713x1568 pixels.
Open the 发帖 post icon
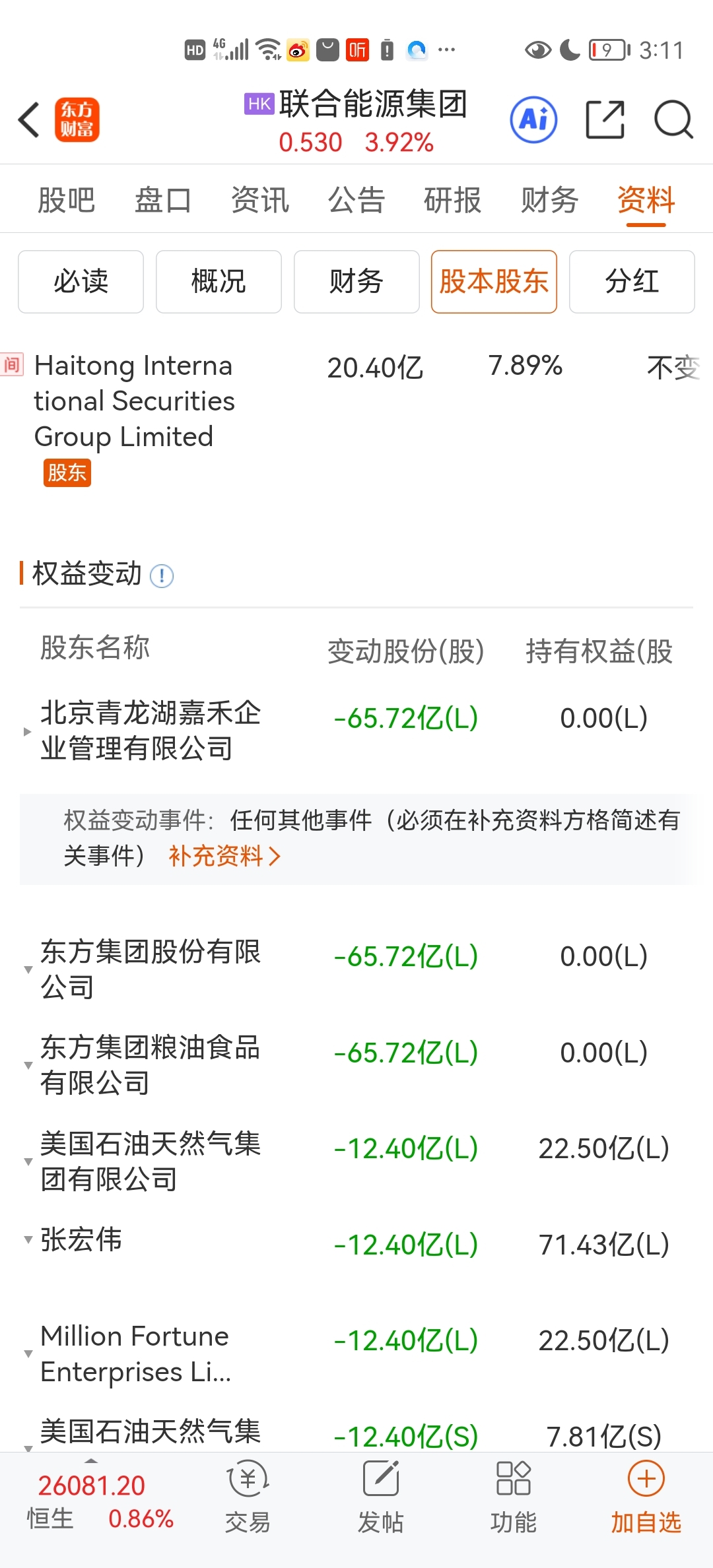[381, 1496]
